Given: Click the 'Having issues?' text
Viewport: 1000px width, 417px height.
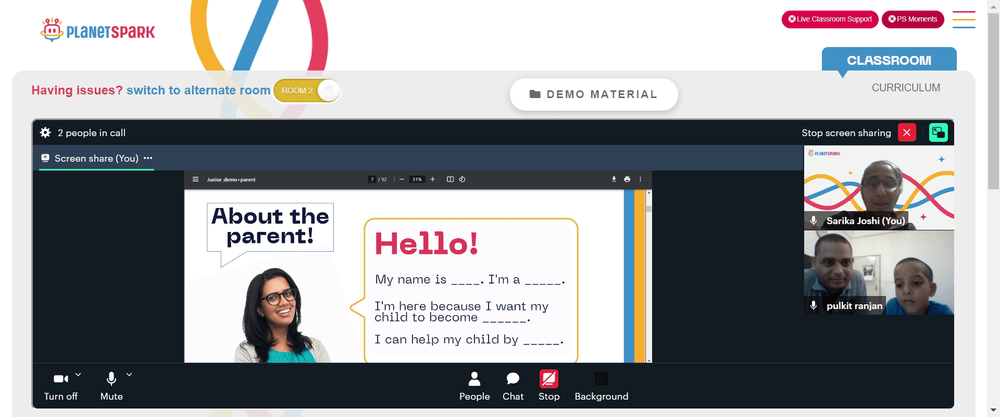Looking at the screenshot, I should pyautogui.click(x=77, y=91).
